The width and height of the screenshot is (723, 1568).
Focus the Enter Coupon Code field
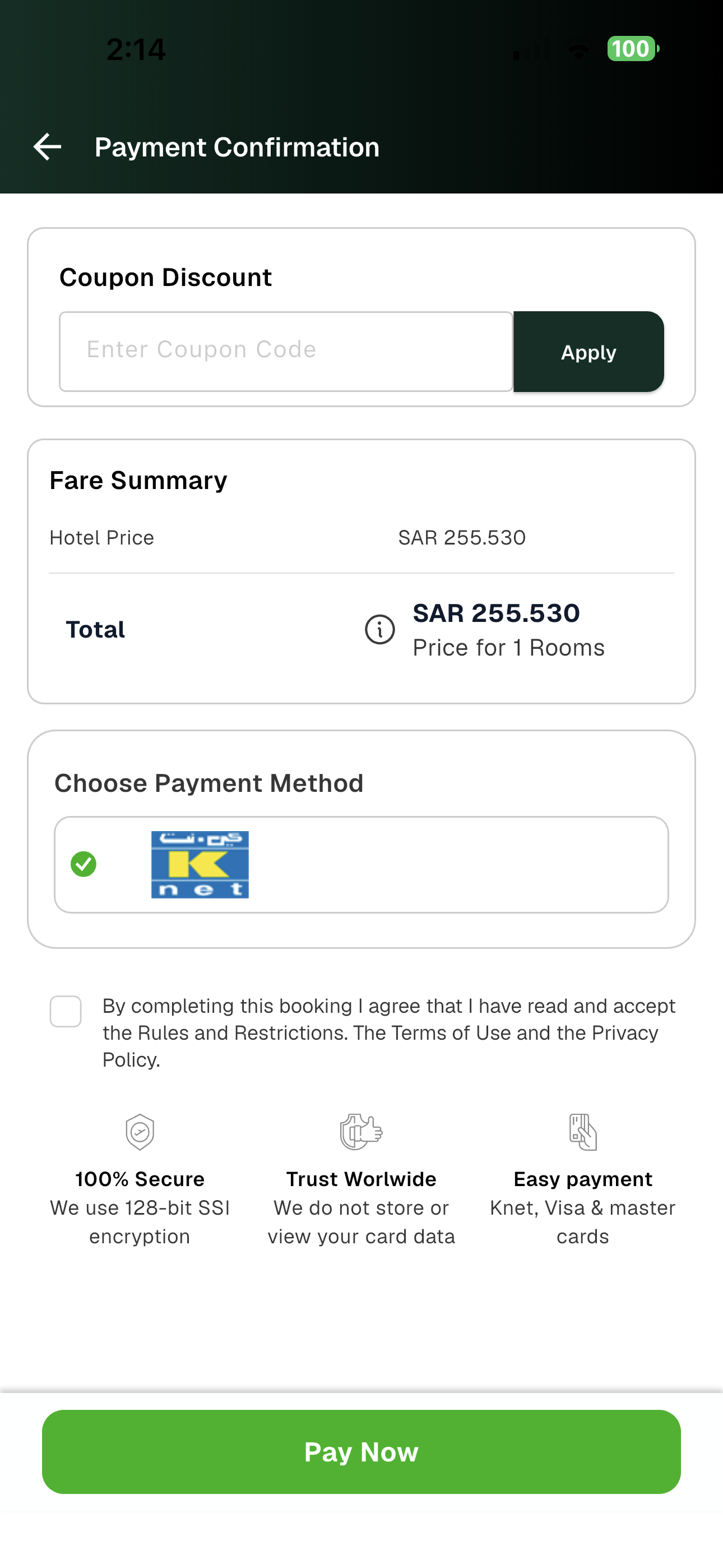click(286, 352)
